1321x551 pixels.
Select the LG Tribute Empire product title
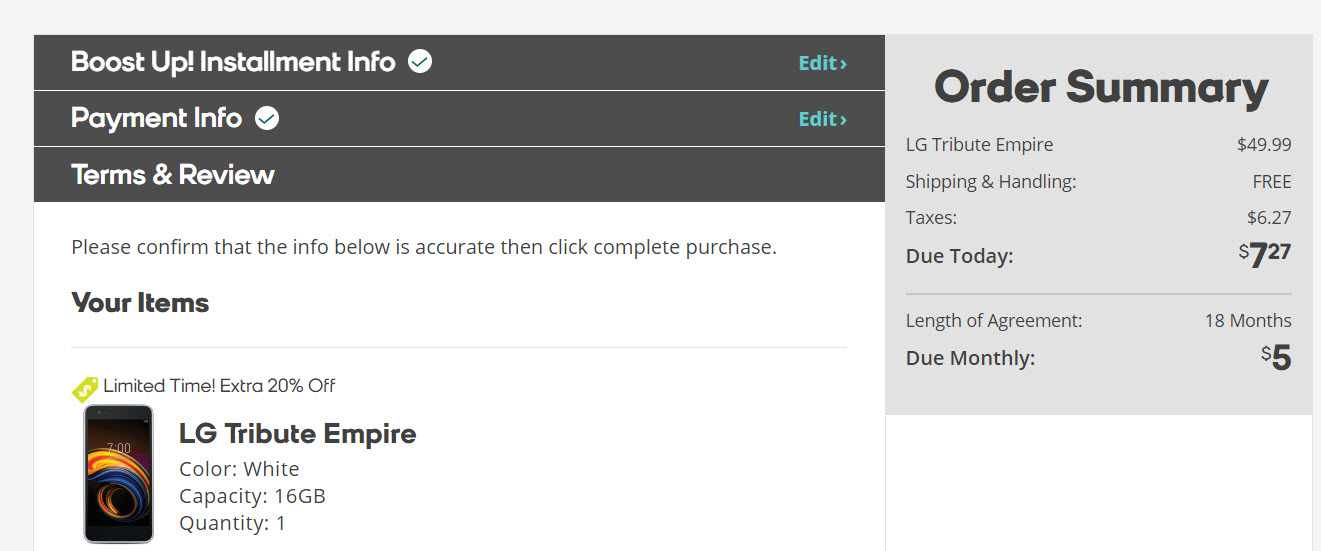[297, 434]
